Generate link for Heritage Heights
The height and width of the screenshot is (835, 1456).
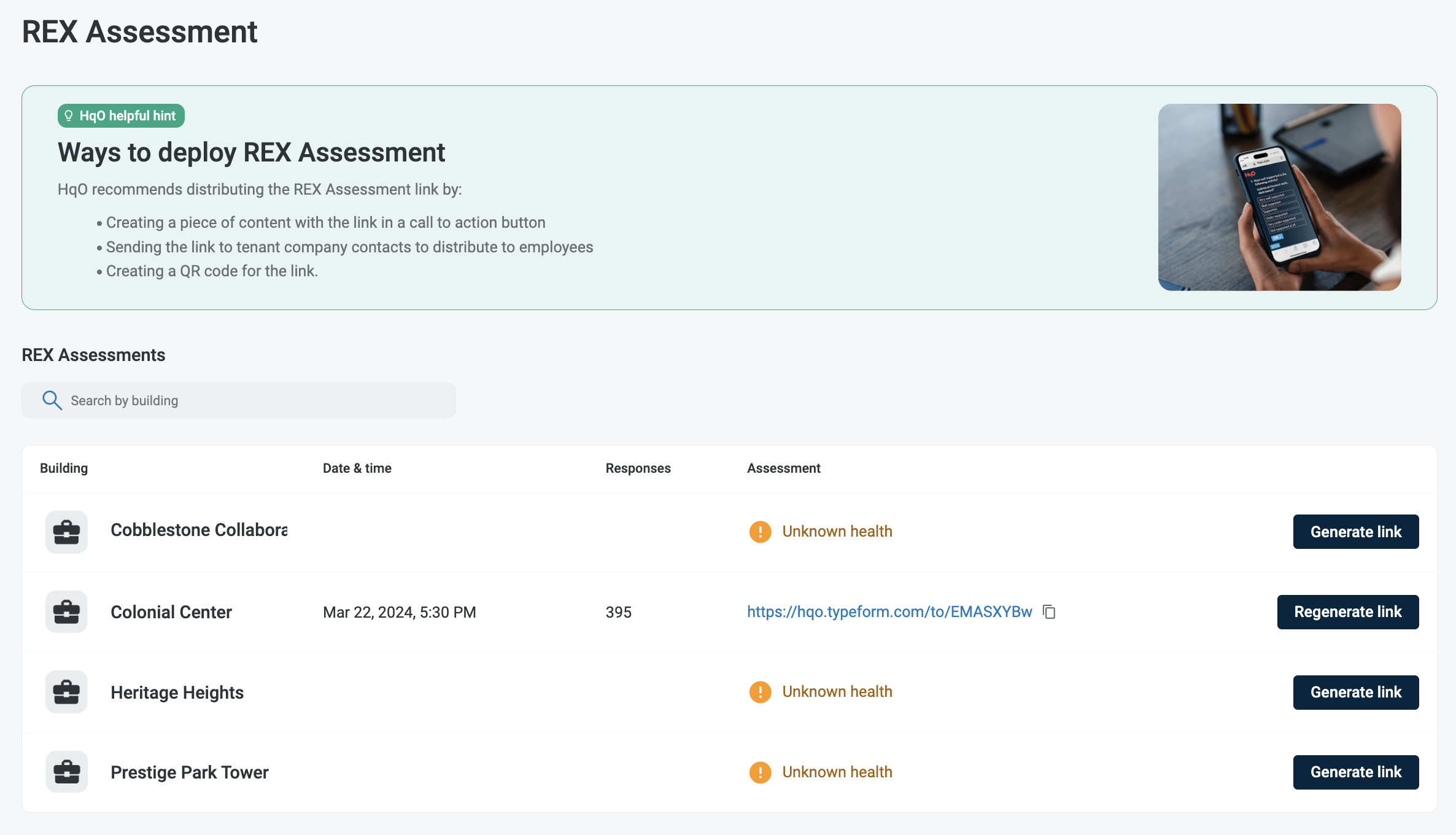(x=1356, y=693)
